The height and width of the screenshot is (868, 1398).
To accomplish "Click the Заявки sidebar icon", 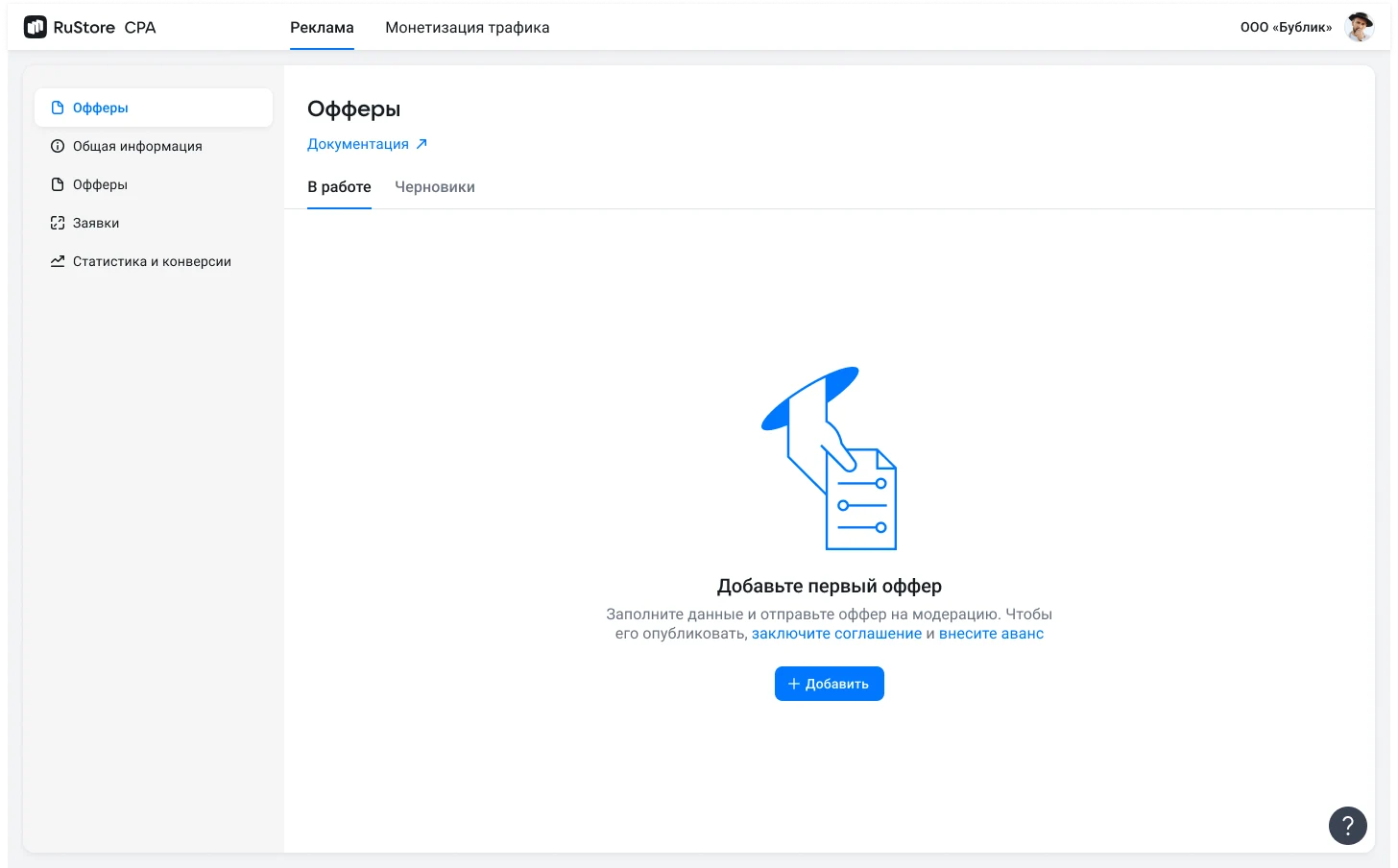I will click(x=58, y=223).
